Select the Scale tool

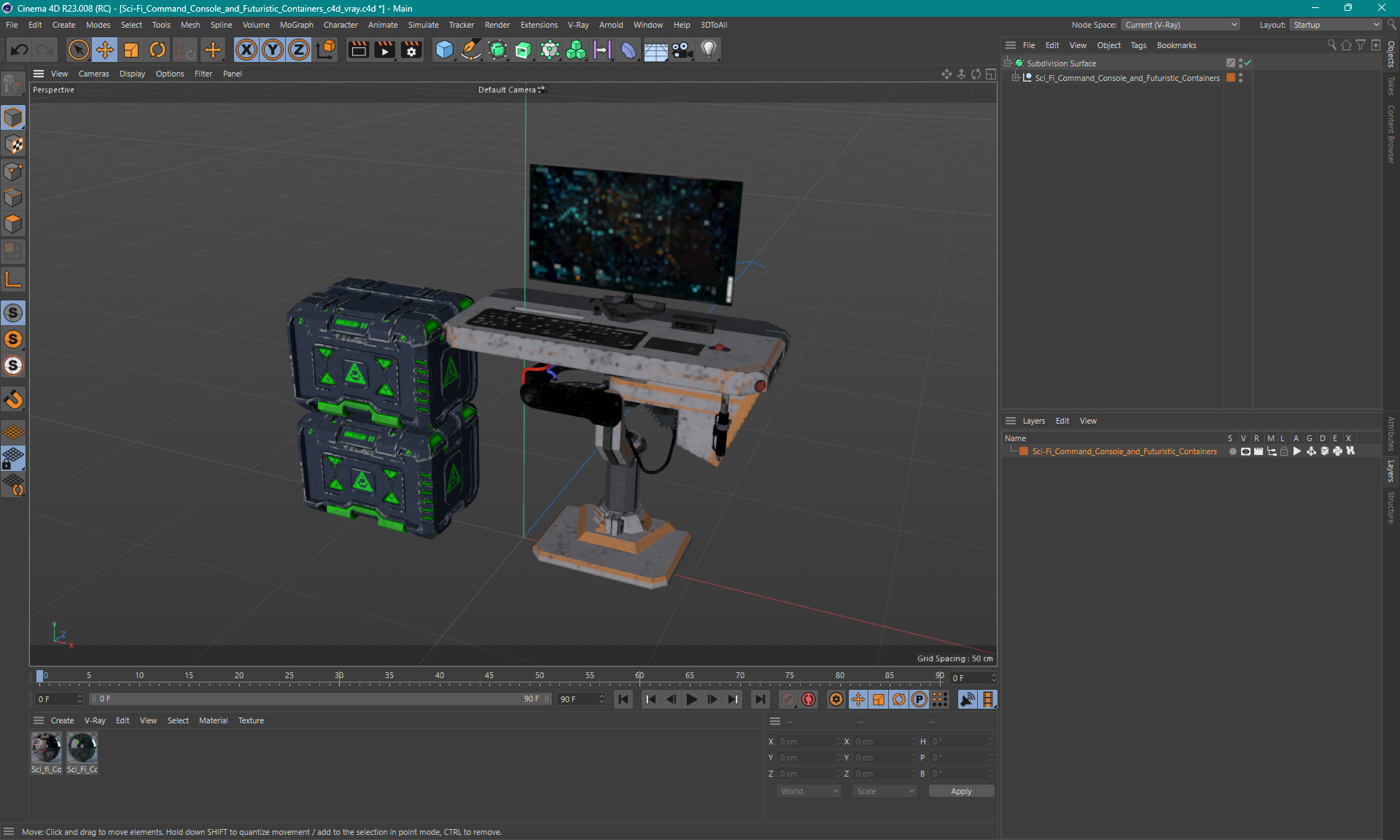[x=131, y=50]
